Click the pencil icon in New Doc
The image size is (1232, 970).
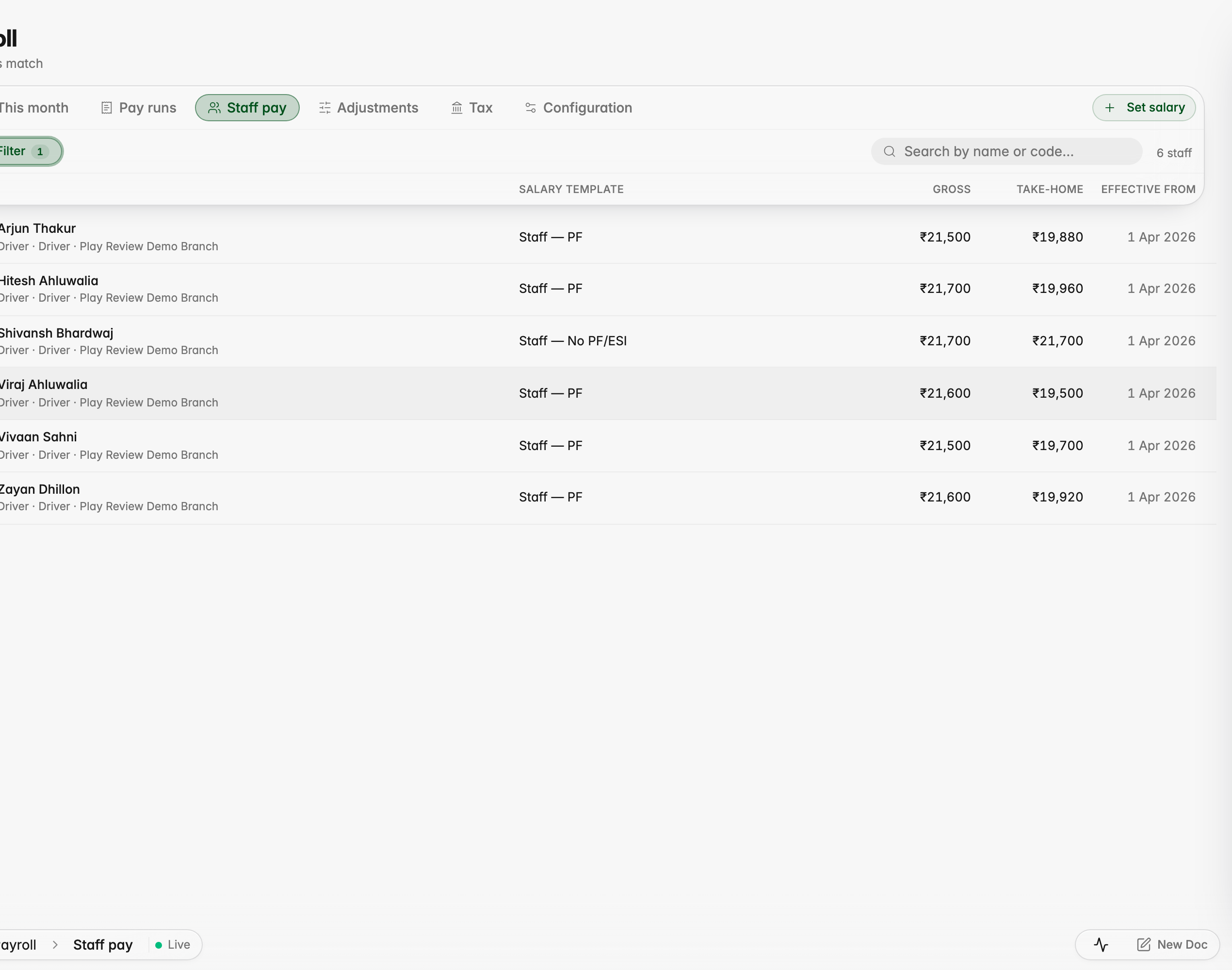pos(1143,944)
